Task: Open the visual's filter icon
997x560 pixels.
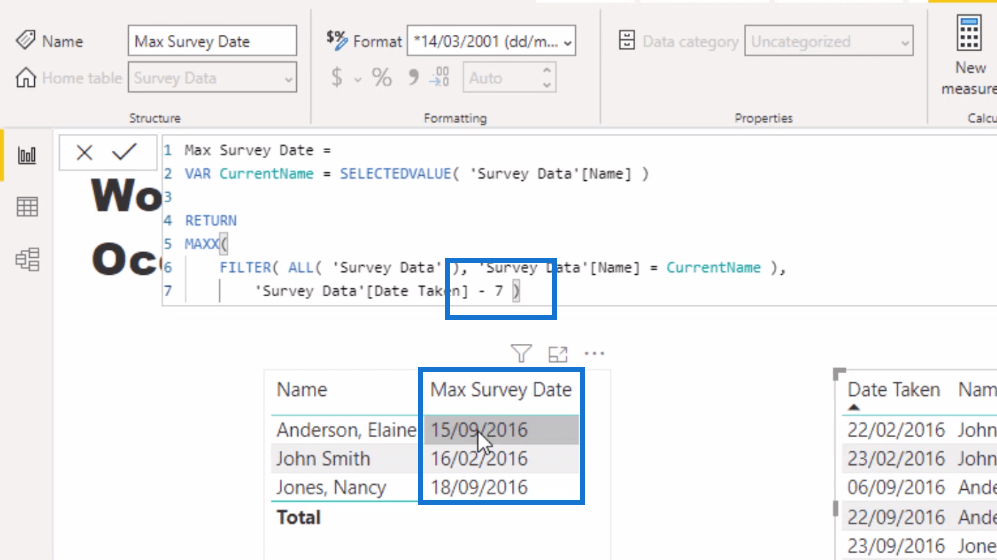Action: (x=521, y=353)
